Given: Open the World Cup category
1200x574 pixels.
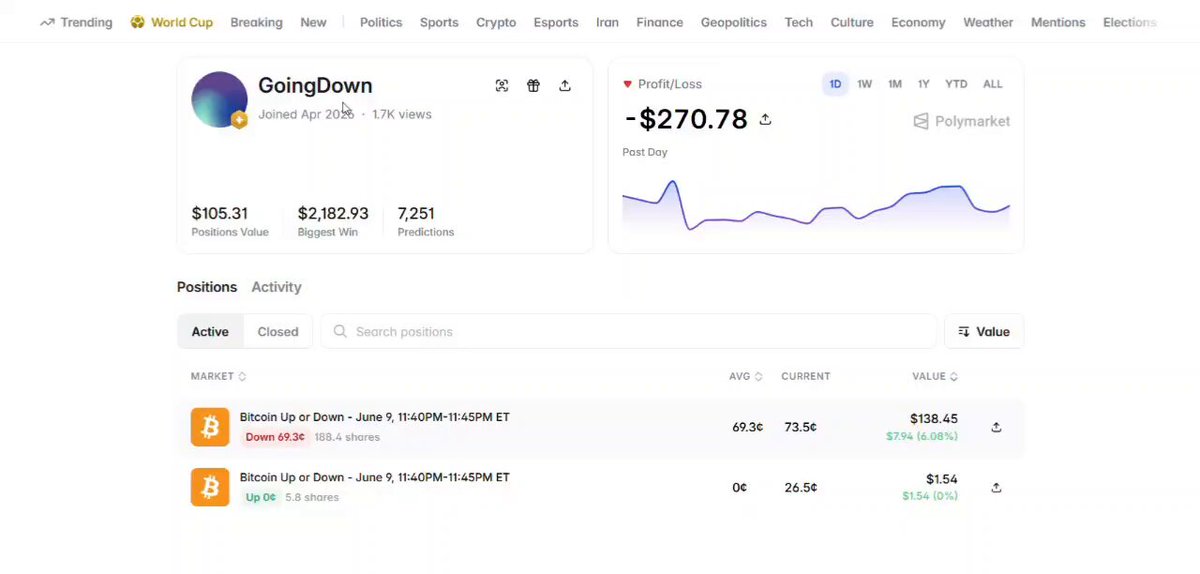Looking at the screenshot, I should tap(172, 22).
